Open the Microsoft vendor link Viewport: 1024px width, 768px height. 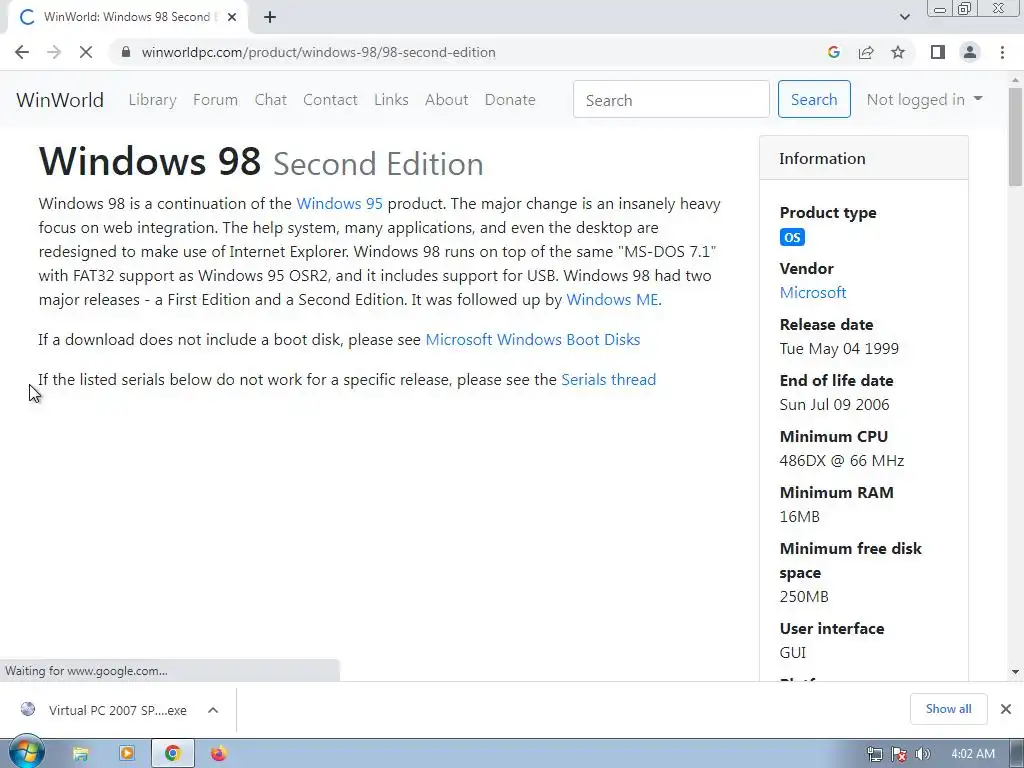(x=813, y=293)
